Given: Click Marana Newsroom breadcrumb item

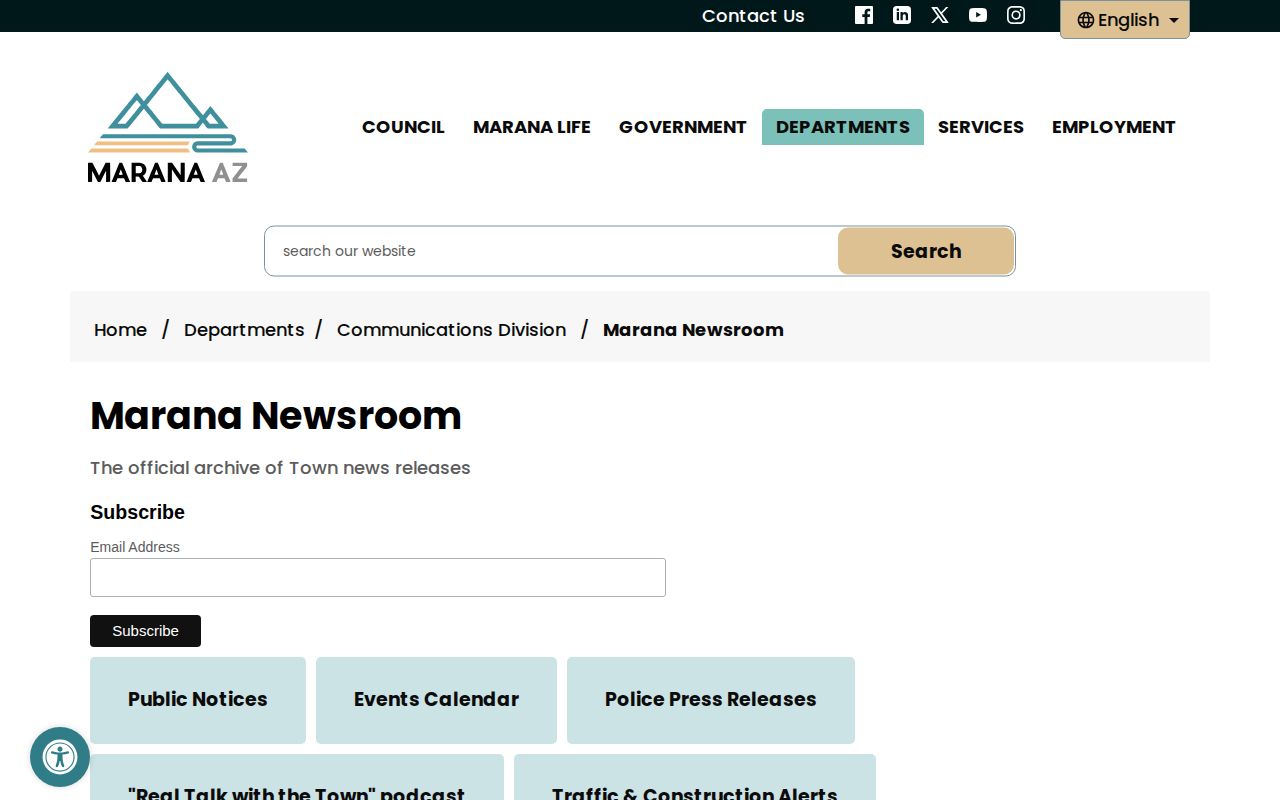Looking at the screenshot, I should [x=693, y=330].
